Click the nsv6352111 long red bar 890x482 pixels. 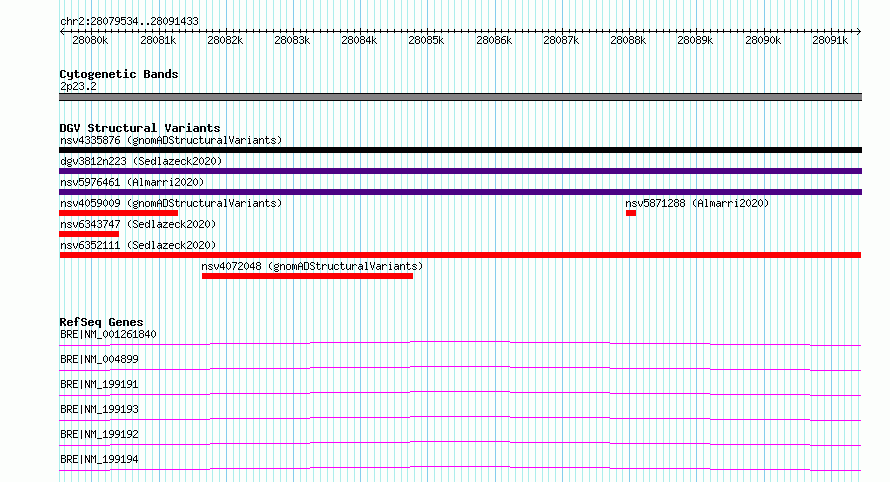[x=460, y=255]
